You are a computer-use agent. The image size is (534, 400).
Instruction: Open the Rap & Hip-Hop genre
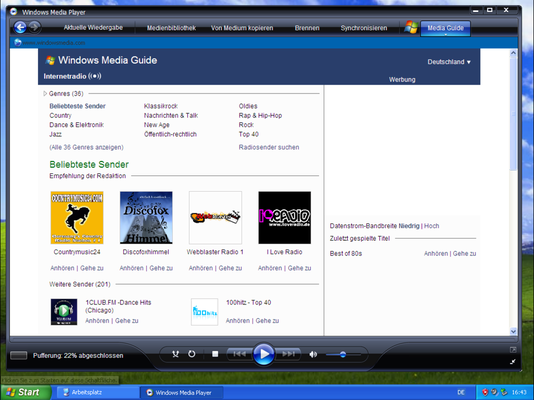click(x=260, y=115)
